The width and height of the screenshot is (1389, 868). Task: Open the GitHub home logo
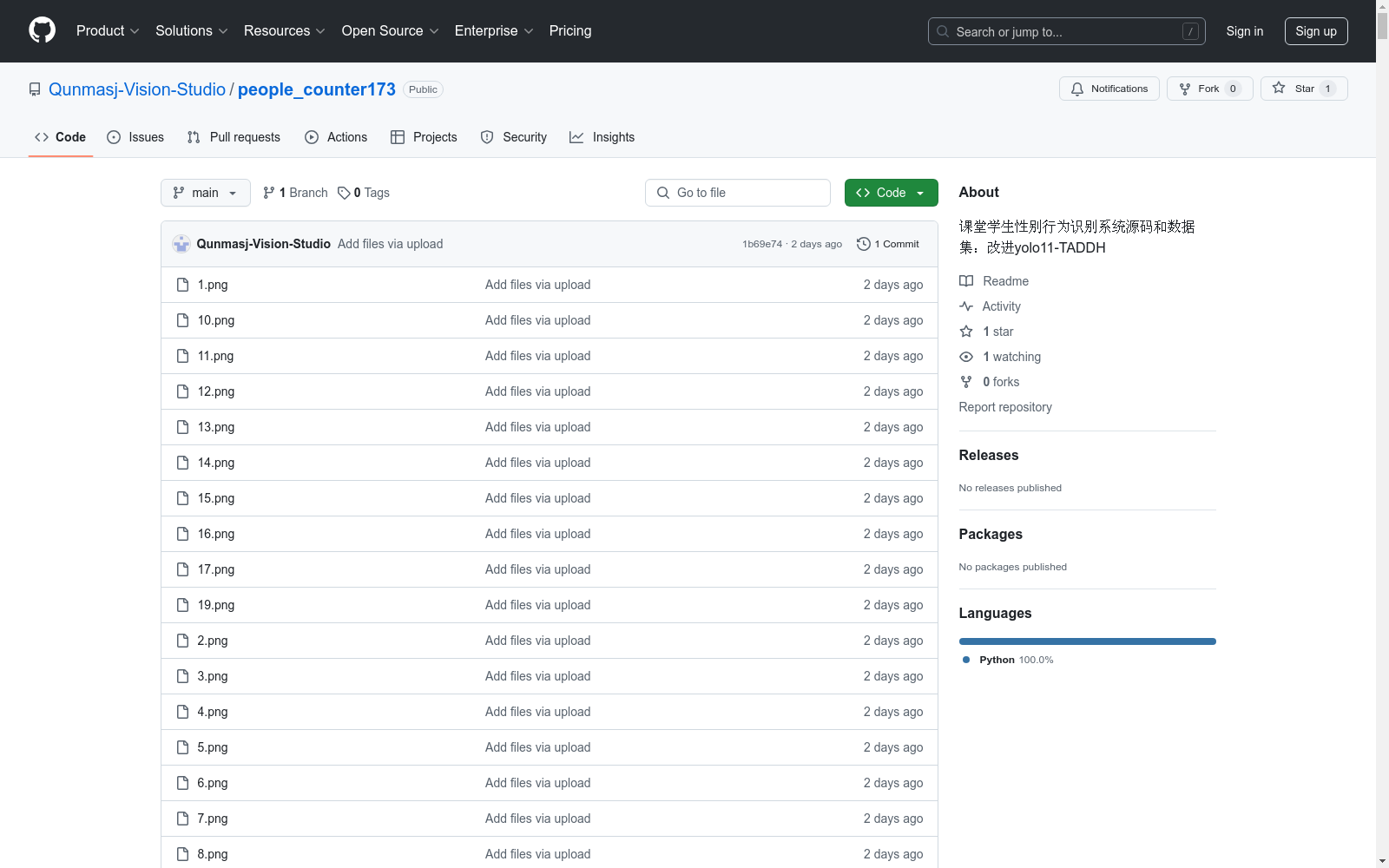[x=42, y=30]
